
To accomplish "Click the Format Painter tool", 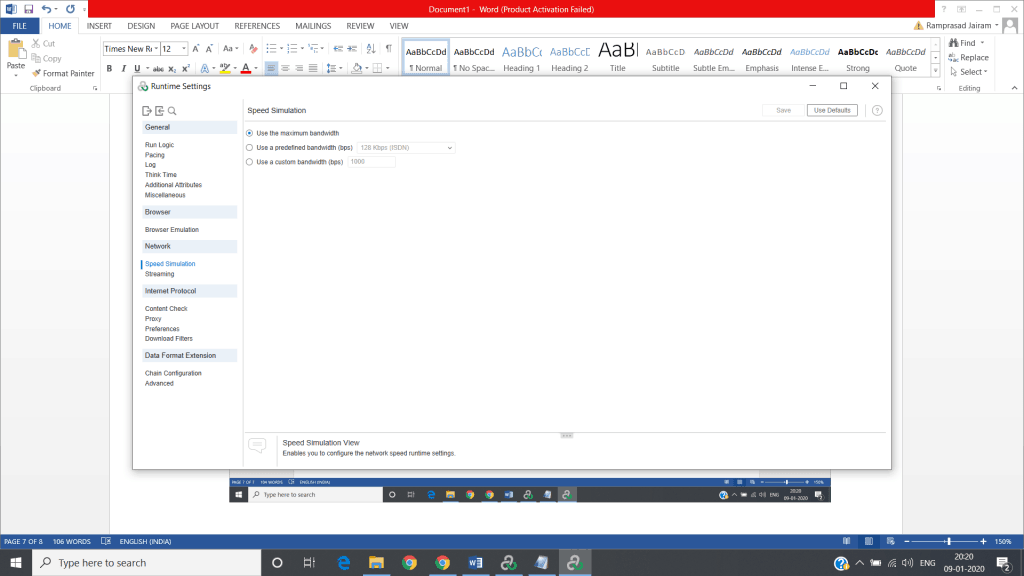I will tap(63, 73).
